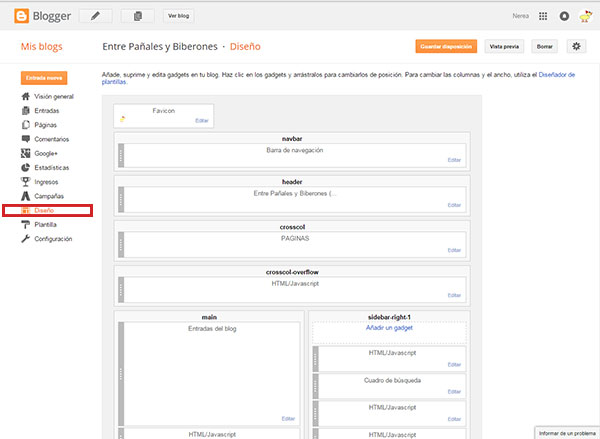Select the Cuadro de búsqueda gadget
The width and height of the screenshot is (600, 439).
click(390, 386)
